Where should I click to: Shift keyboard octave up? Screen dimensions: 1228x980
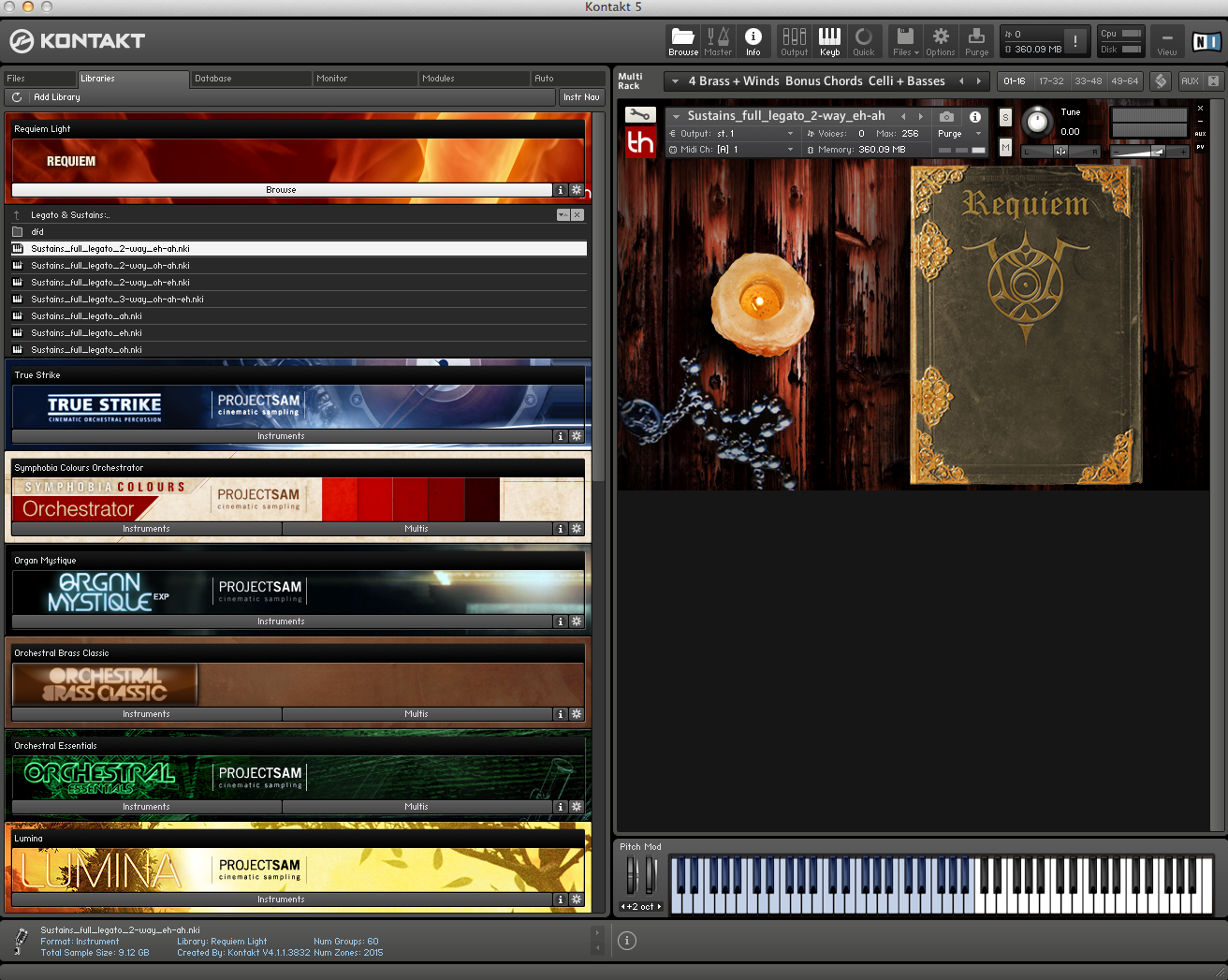pyautogui.click(x=659, y=907)
